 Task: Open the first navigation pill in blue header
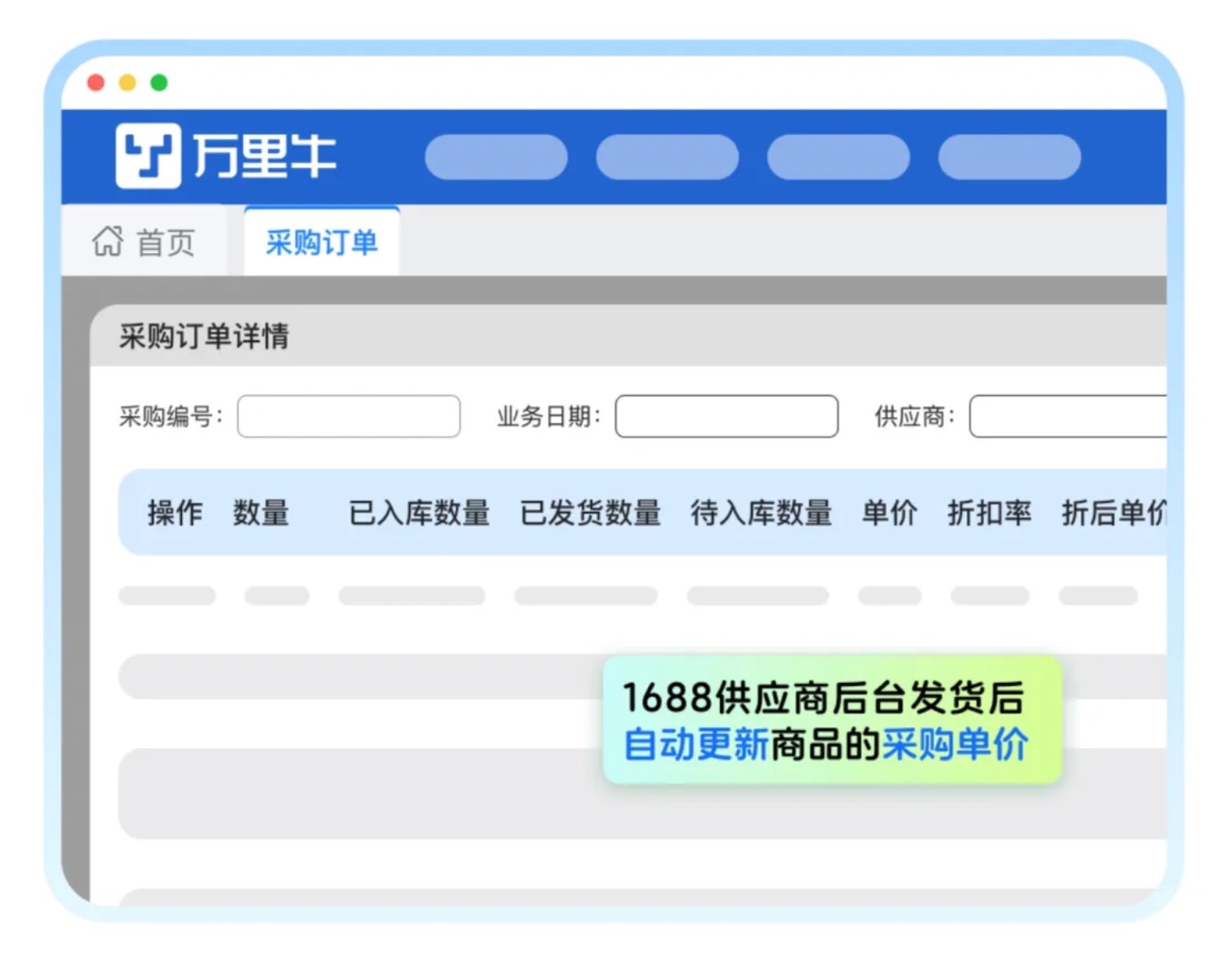click(496, 157)
